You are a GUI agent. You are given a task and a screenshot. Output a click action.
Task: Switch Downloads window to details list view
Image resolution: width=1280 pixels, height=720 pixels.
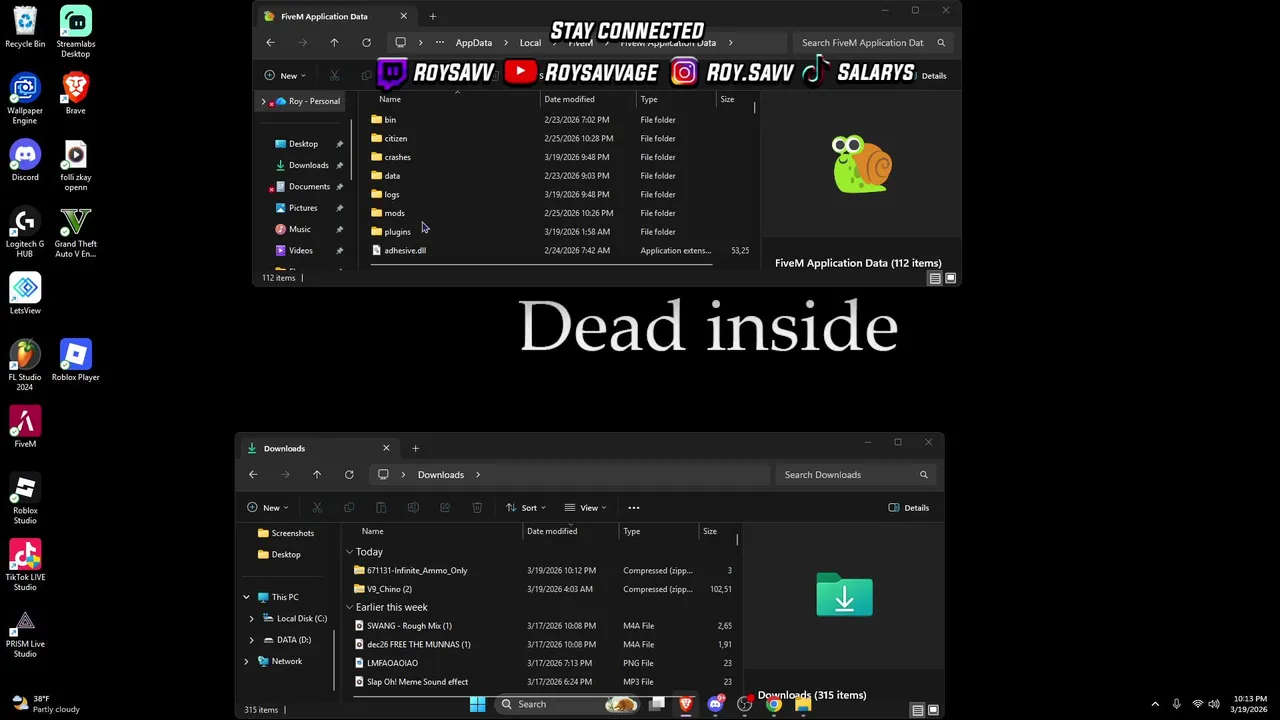[917, 710]
